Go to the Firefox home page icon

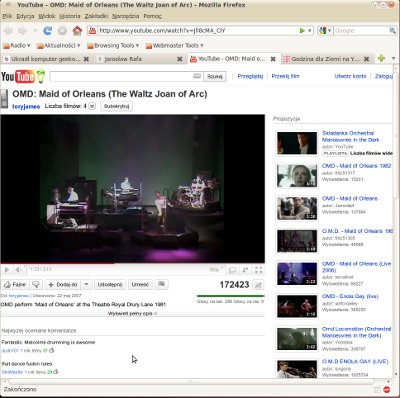tap(77, 31)
